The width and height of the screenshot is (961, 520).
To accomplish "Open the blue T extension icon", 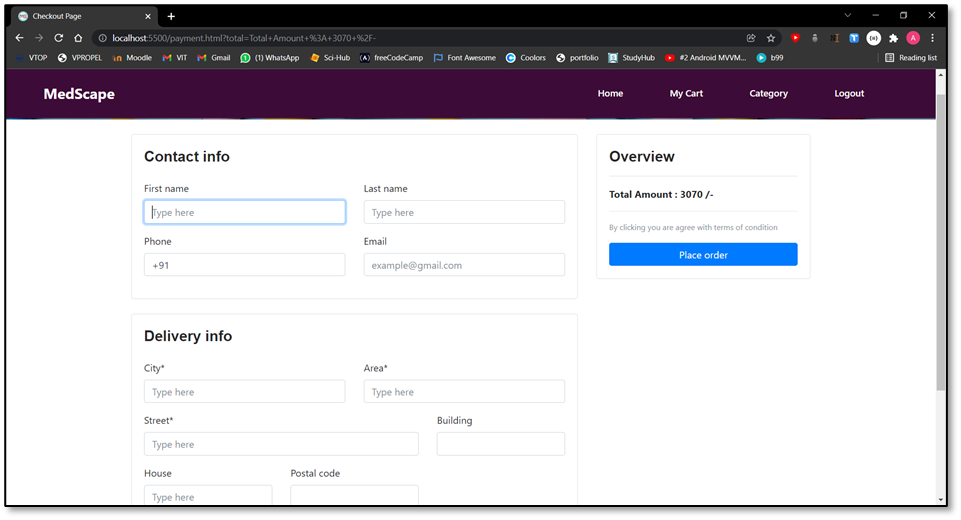I will pos(854,38).
